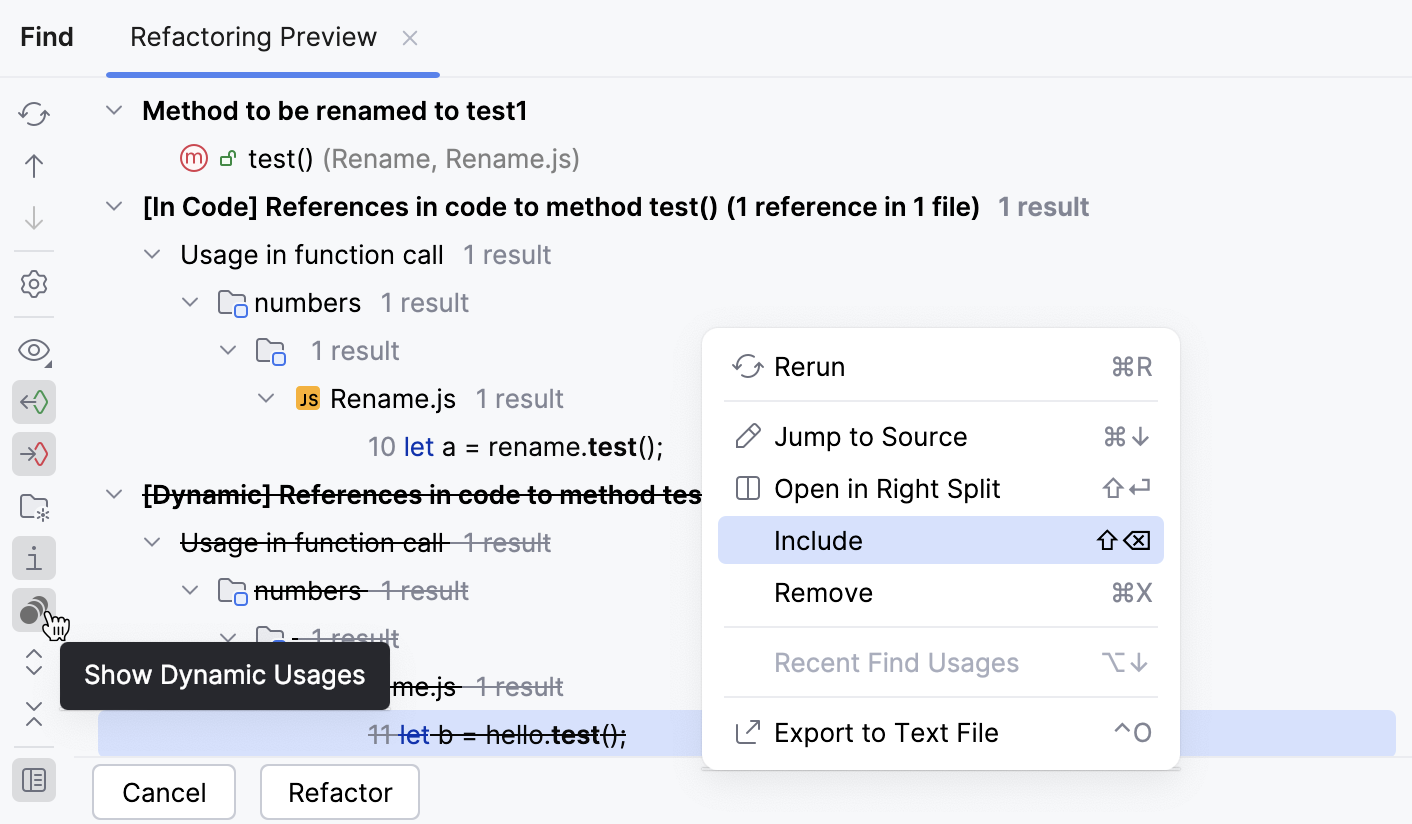Image resolution: width=1412 pixels, height=824 pixels.
Task: Rerun the refactoring search
Action: (33, 114)
